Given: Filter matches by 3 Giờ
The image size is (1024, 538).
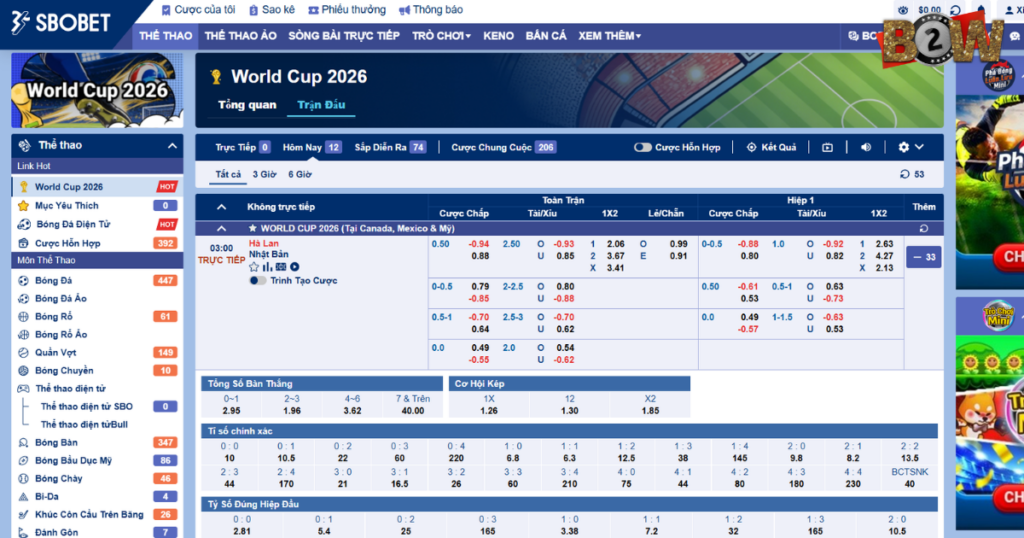Looking at the screenshot, I should pyautogui.click(x=264, y=174).
